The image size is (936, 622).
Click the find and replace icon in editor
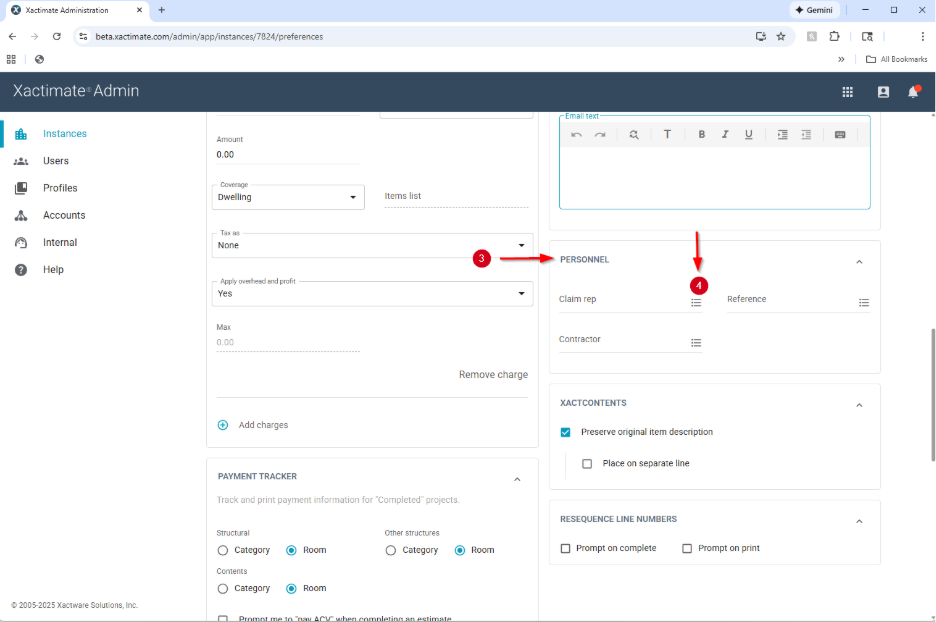(634, 135)
